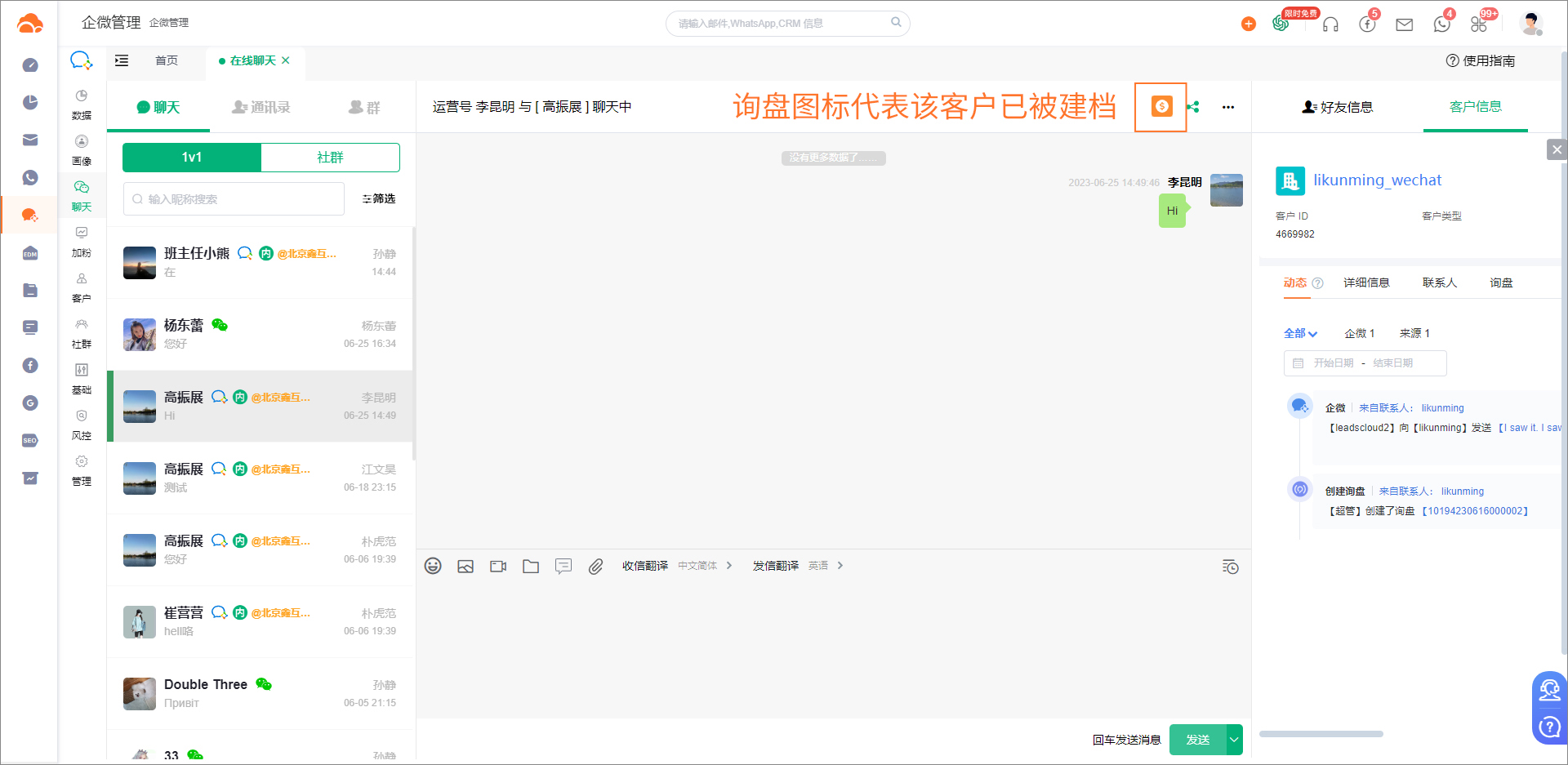The height and width of the screenshot is (765, 1568).
Task: Open the 通讯录 tab
Action: (x=261, y=107)
